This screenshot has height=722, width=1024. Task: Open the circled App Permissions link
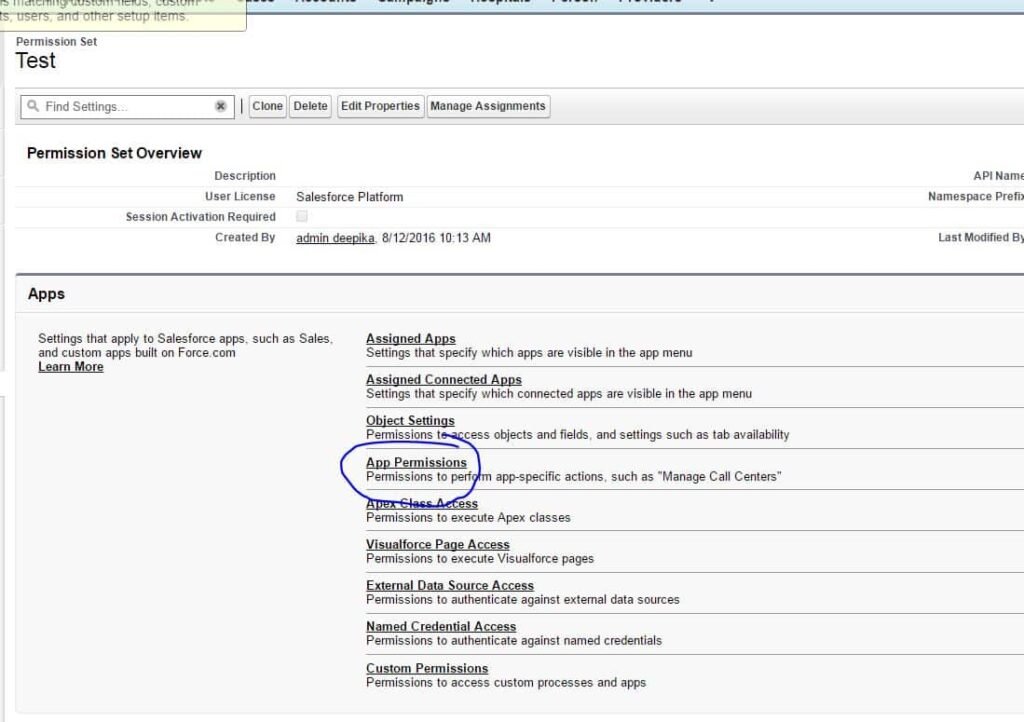click(x=418, y=462)
